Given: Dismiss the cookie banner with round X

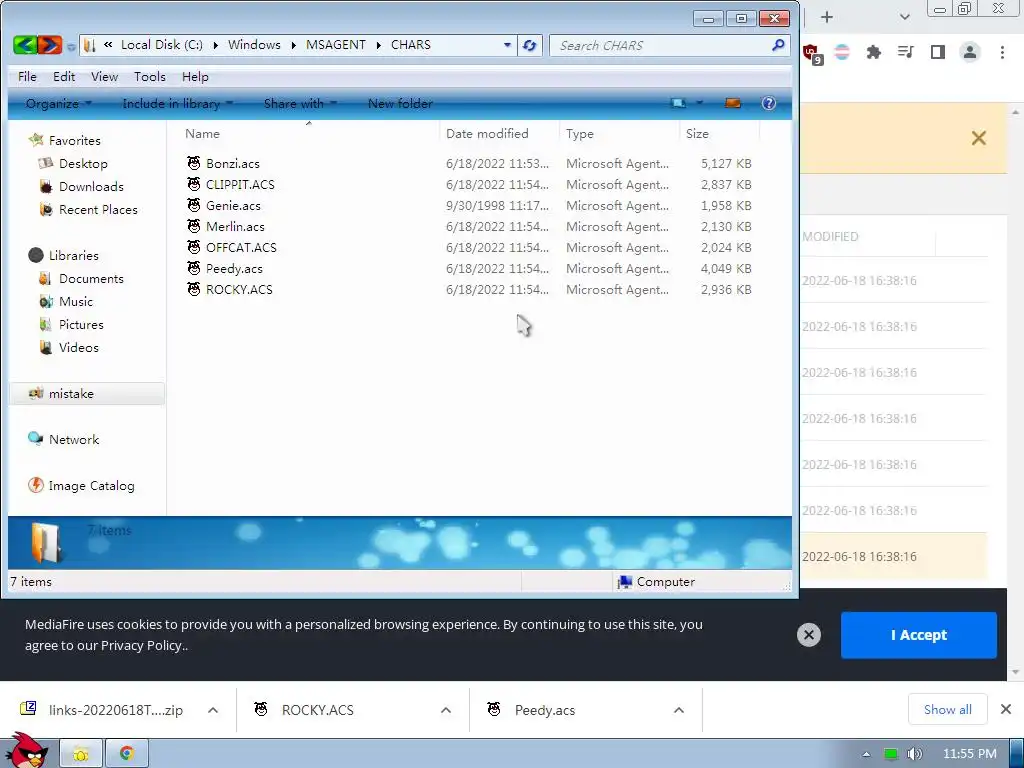Looking at the screenshot, I should point(808,635).
